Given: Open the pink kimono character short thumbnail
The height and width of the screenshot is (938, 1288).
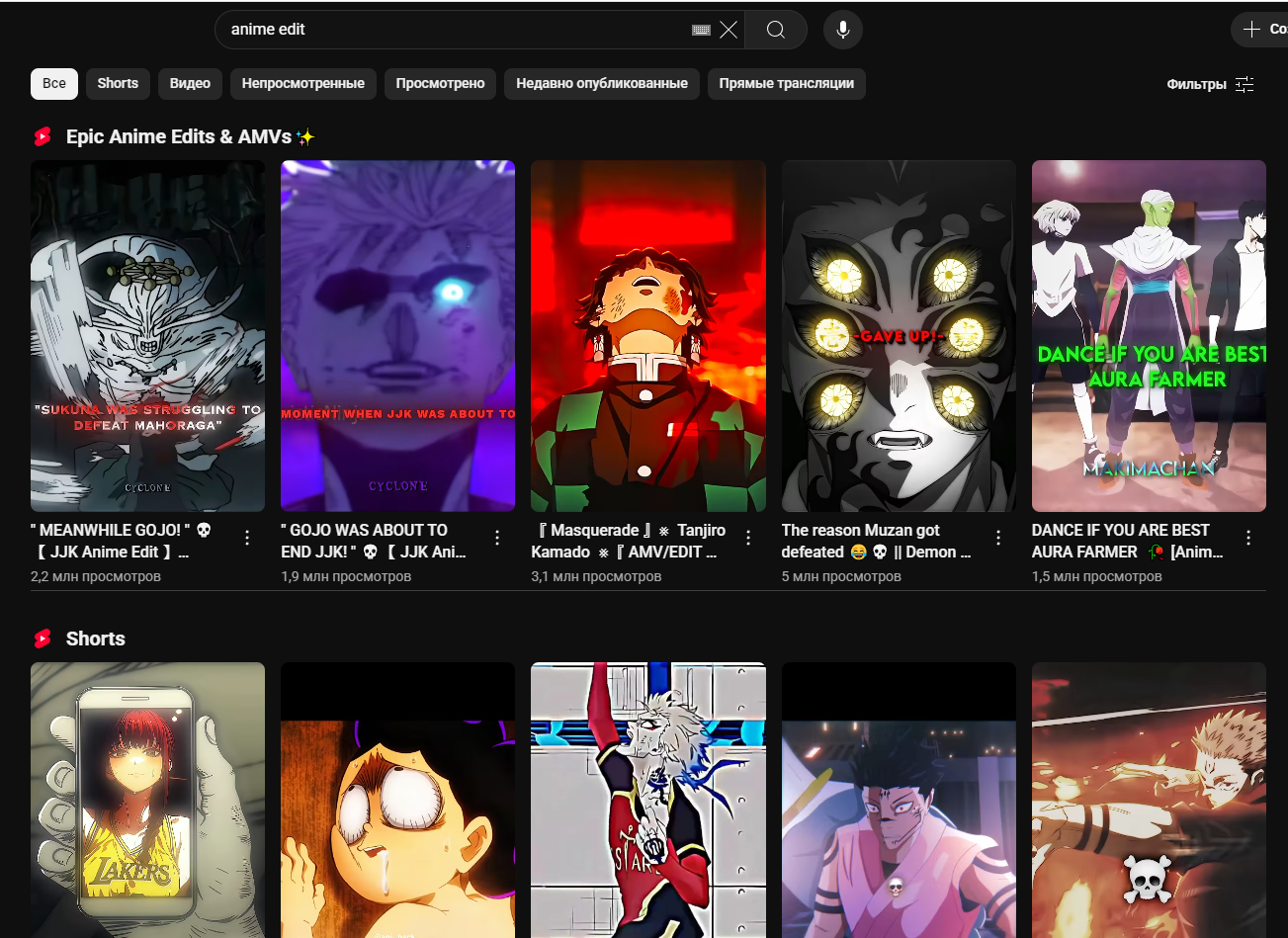Looking at the screenshot, I should 899,800.
